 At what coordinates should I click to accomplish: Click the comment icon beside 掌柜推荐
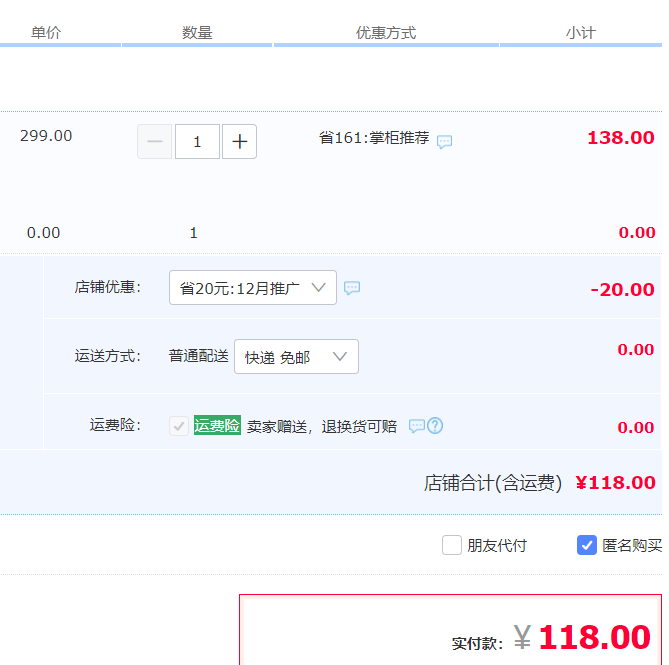pyautogui.click(x=445, y=141)
